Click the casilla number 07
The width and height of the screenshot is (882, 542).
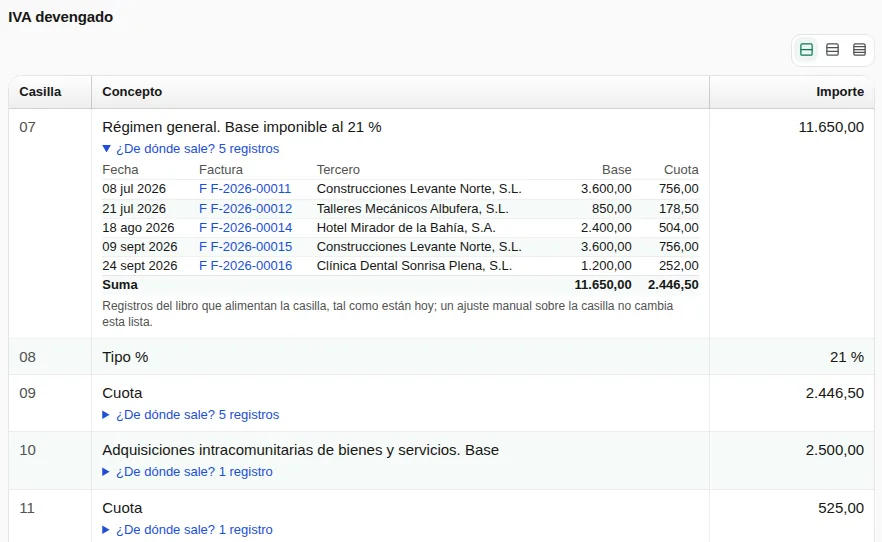[x=28, y=127]
